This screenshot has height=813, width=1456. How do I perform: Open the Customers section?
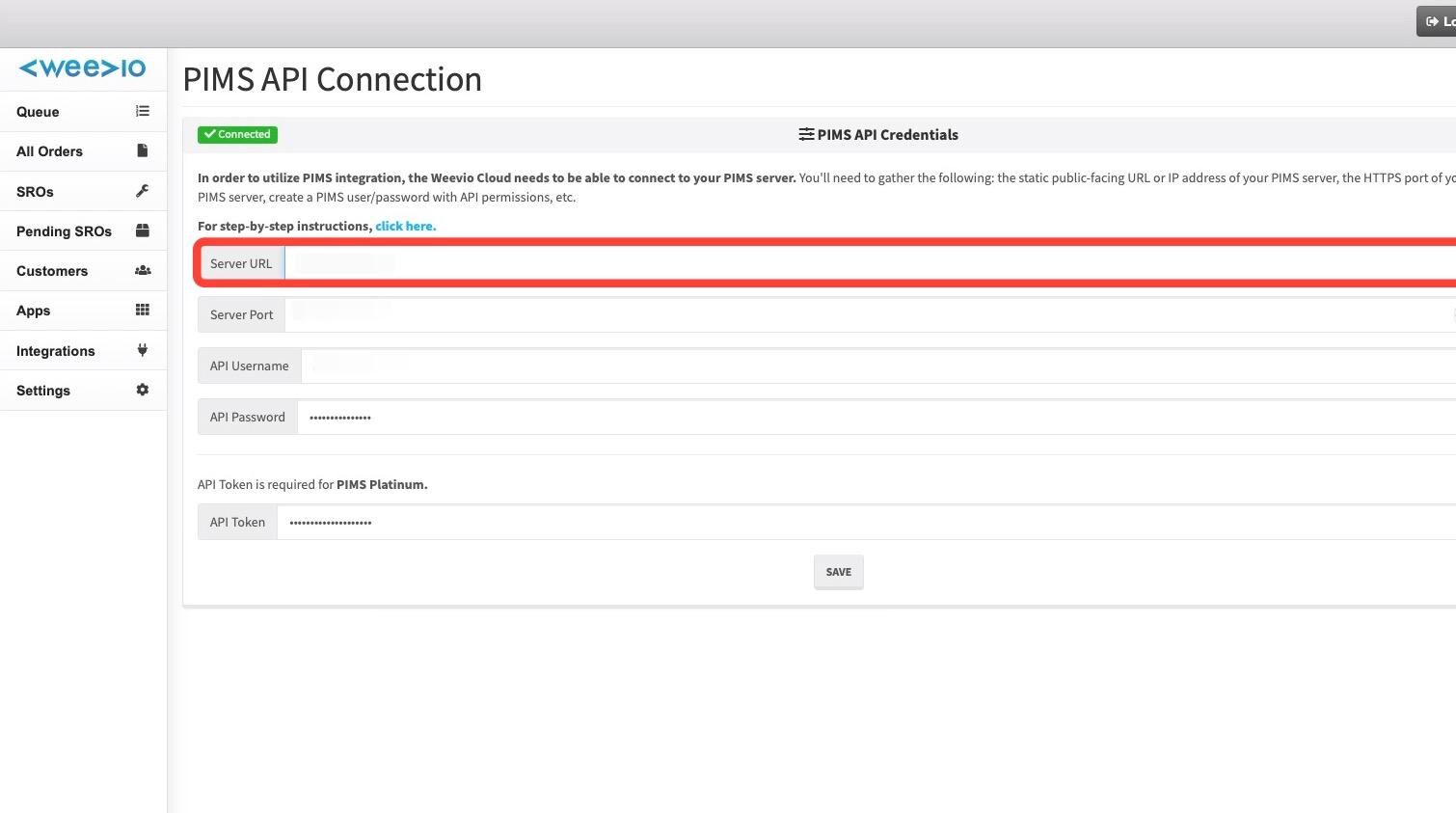83,271
